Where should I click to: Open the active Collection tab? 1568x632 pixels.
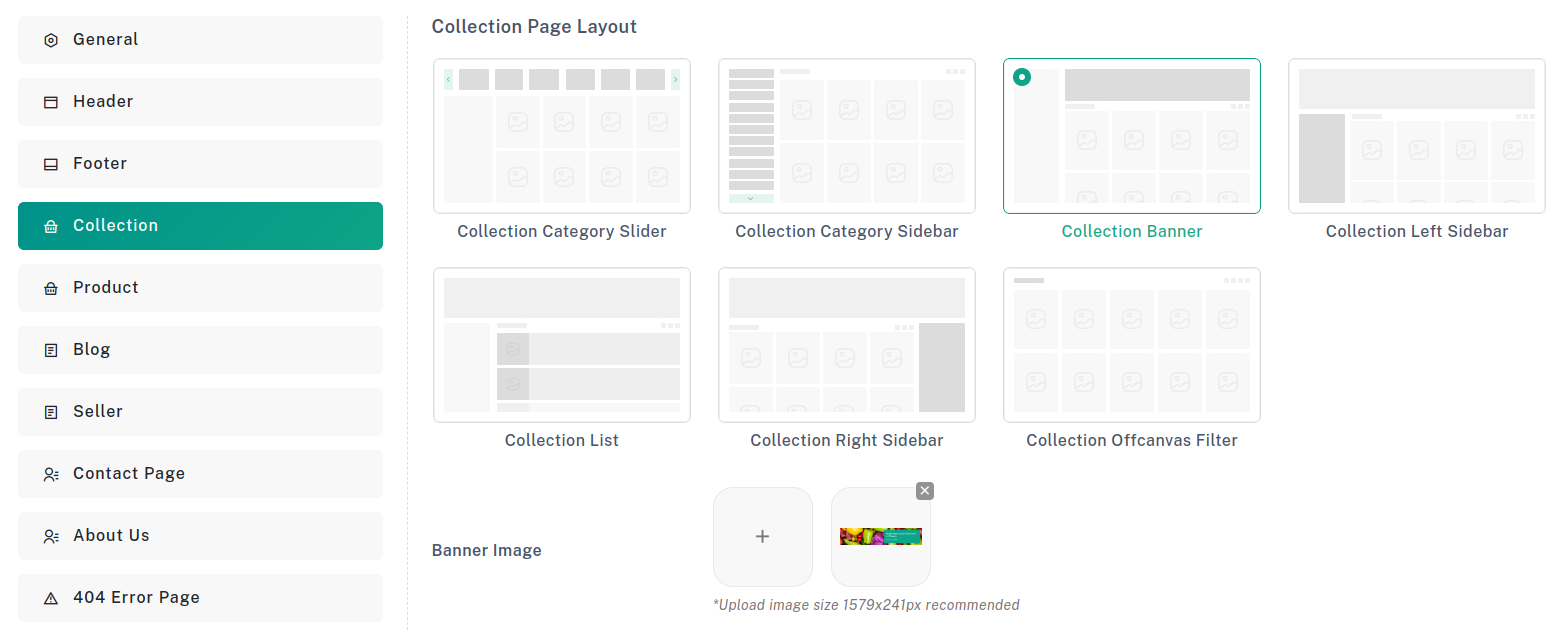(x=200, y=226)
